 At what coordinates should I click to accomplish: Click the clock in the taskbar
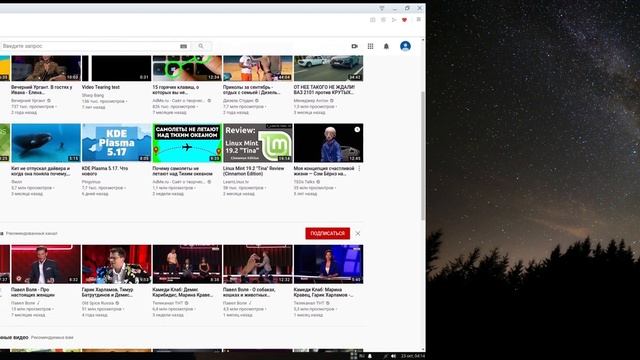pyautogui.click(x=413, y=356)
